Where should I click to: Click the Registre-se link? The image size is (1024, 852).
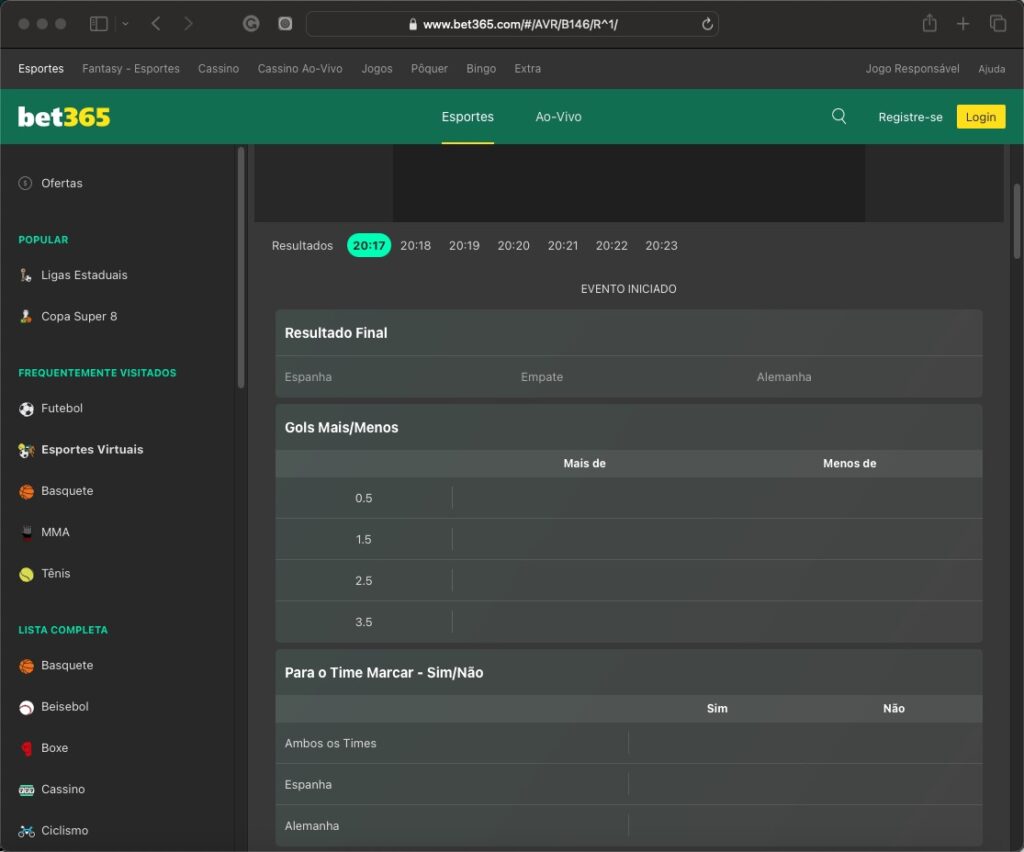click(910, 118)
